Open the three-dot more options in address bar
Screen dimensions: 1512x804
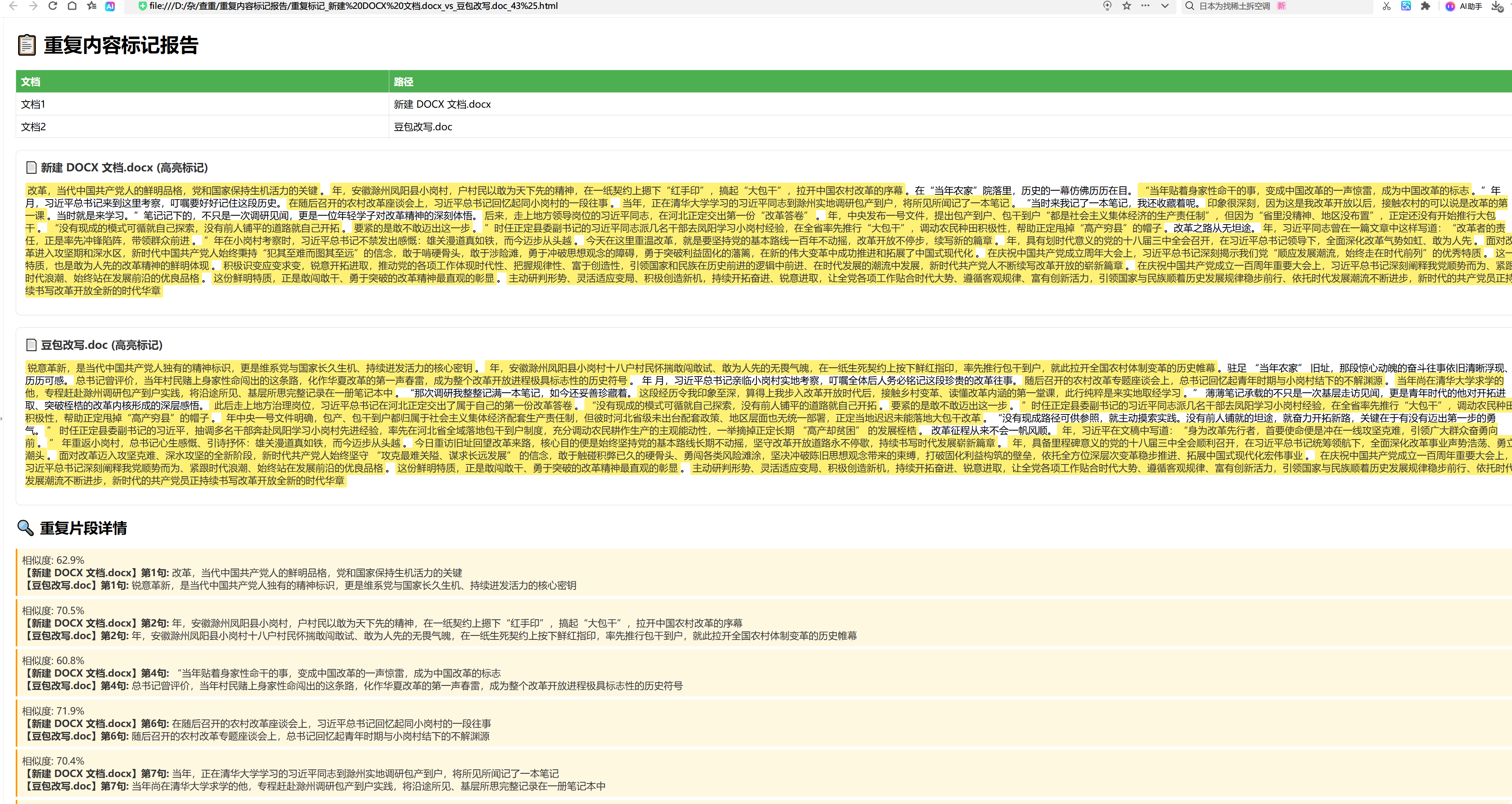tap(1145, 6)
